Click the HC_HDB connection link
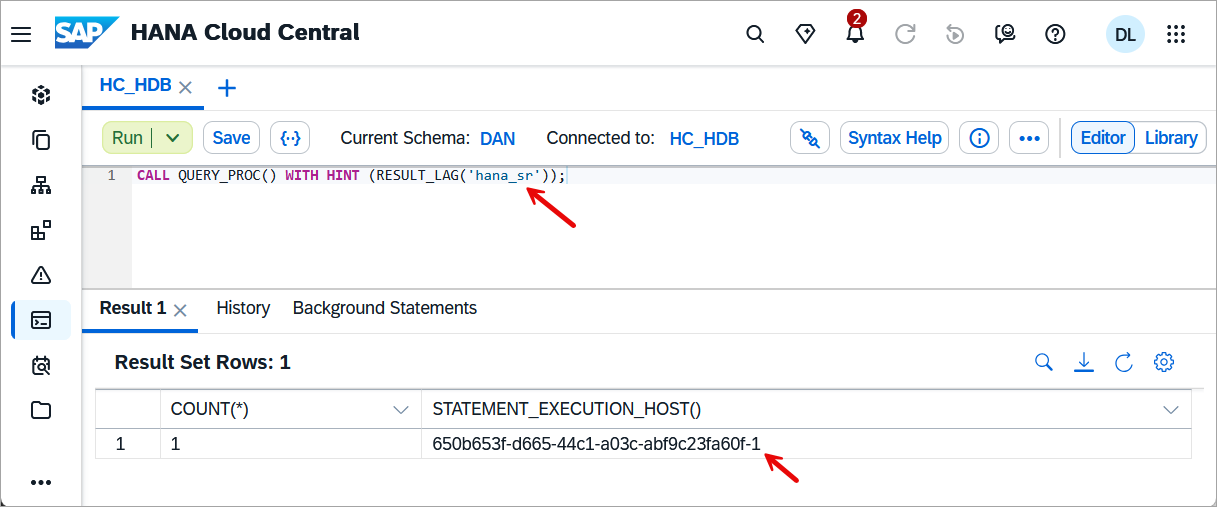The height and width of the screenshot is (507, 1217). [704, 138]
